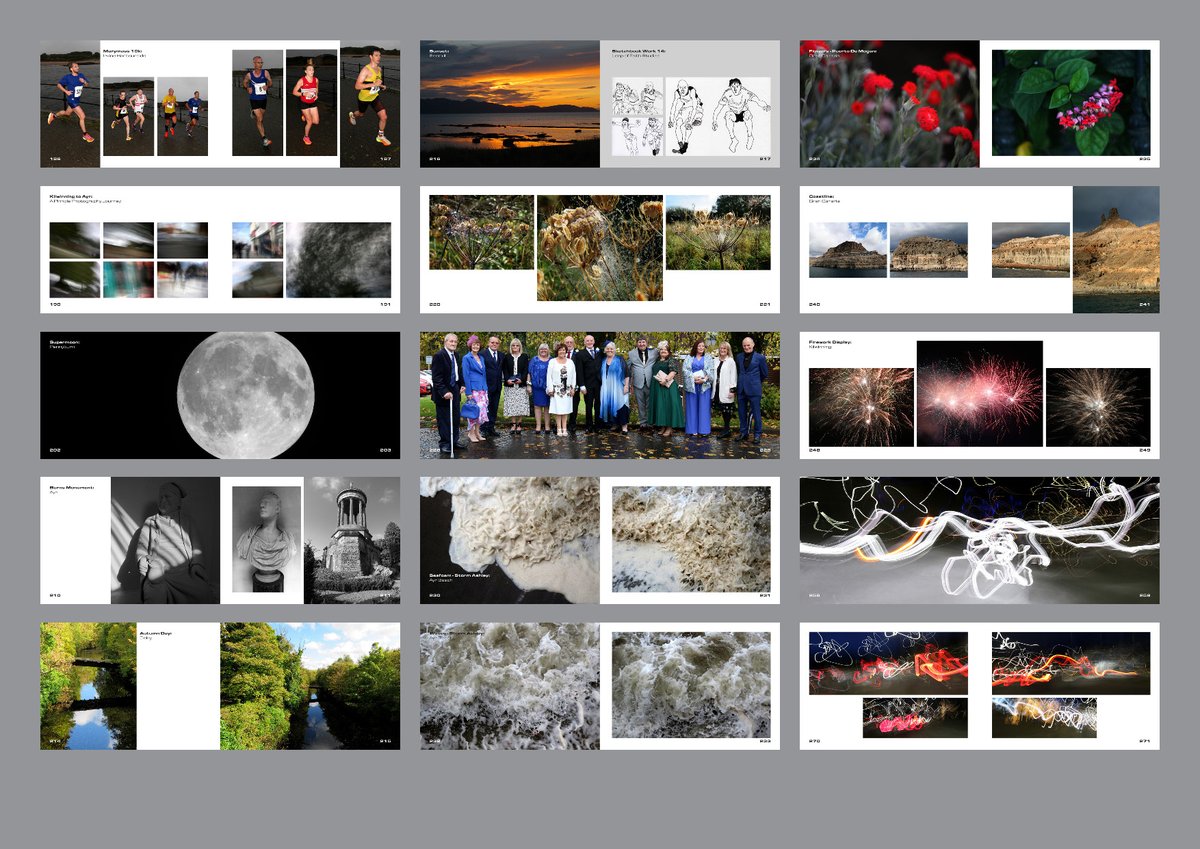1200x849 pixels.
Task: Click the supermoon photo
Action: click(x=246, y=395)
